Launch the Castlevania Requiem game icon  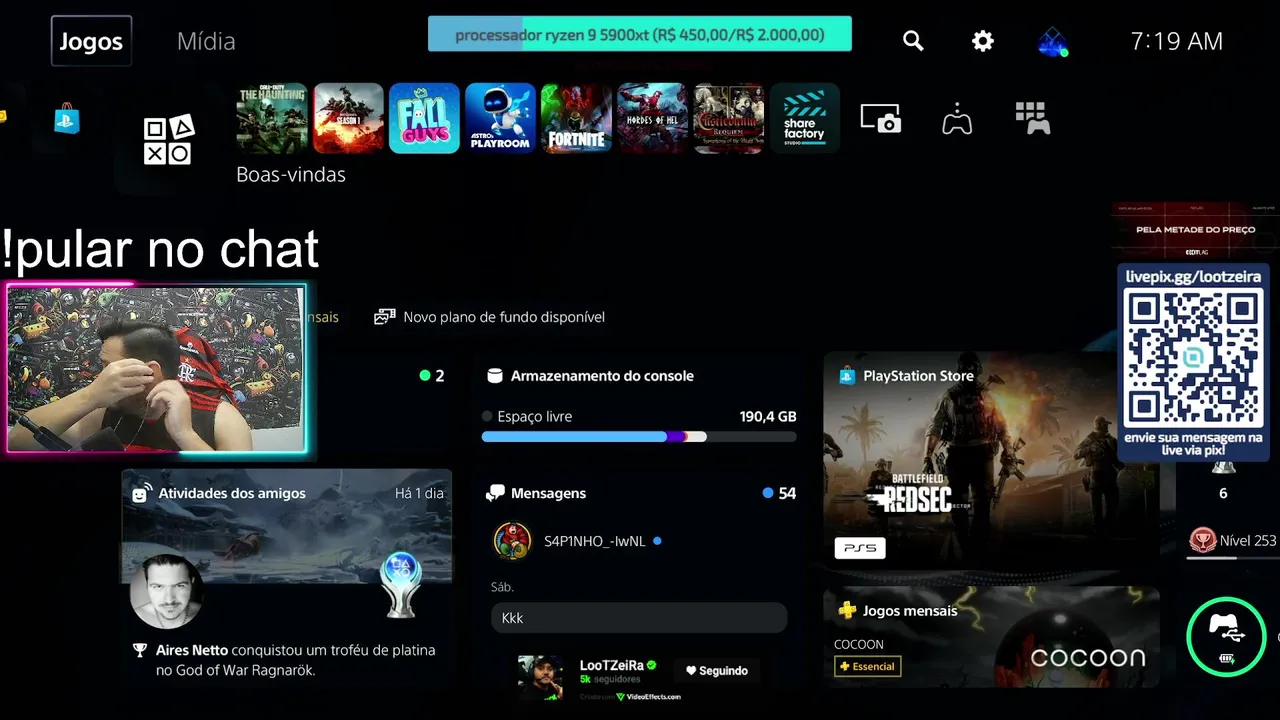[728, 118]
